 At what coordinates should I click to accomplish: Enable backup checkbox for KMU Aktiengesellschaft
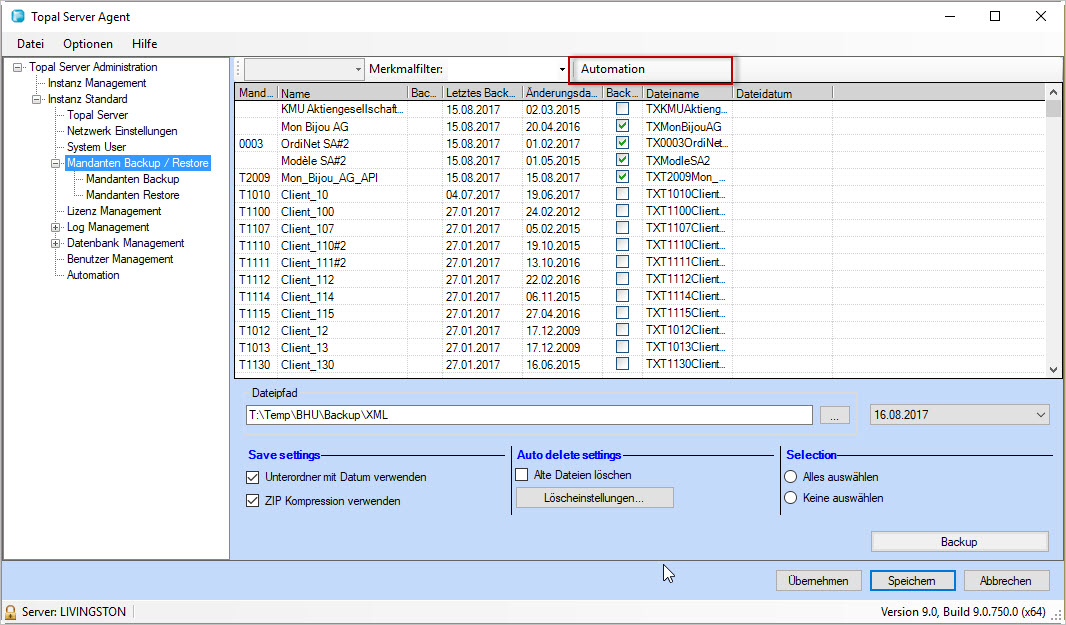click(623, 110)
